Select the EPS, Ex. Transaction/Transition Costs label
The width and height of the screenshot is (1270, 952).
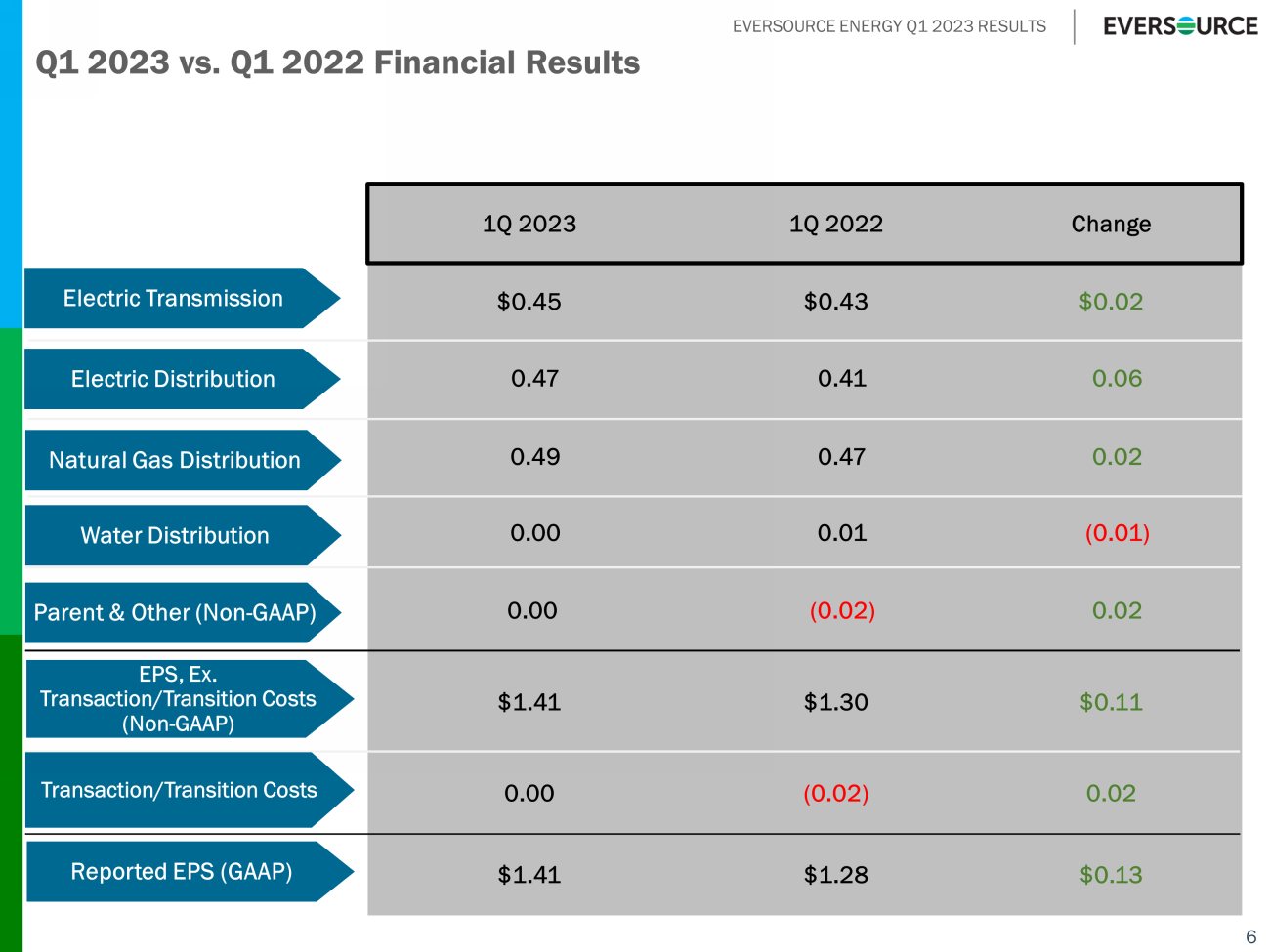179,699
